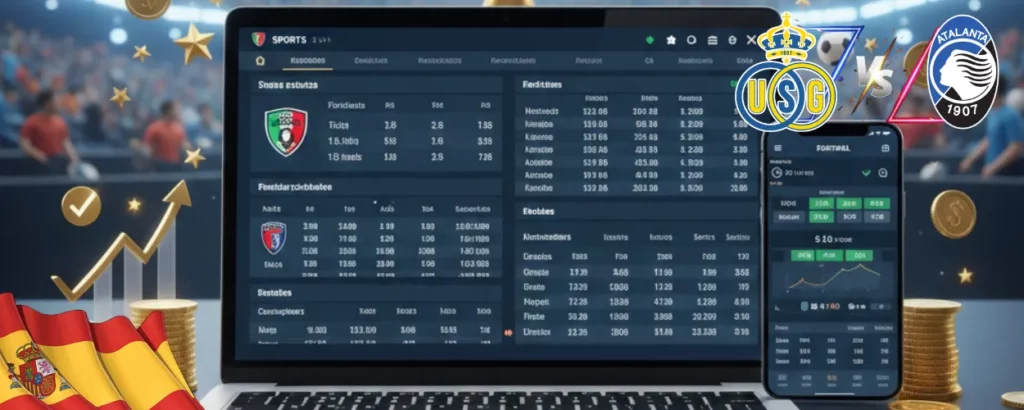Click the "510" value on the phone screen

pyautogui.click(x=822, y=240)
